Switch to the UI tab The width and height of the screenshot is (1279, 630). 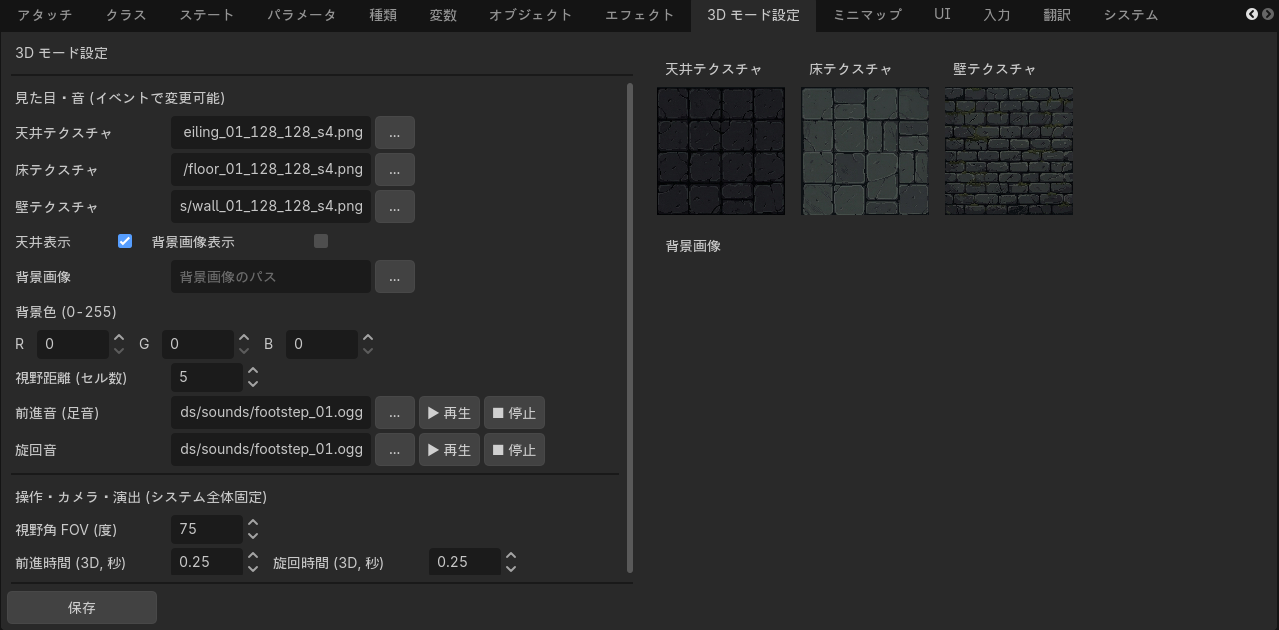pos(942,15)
